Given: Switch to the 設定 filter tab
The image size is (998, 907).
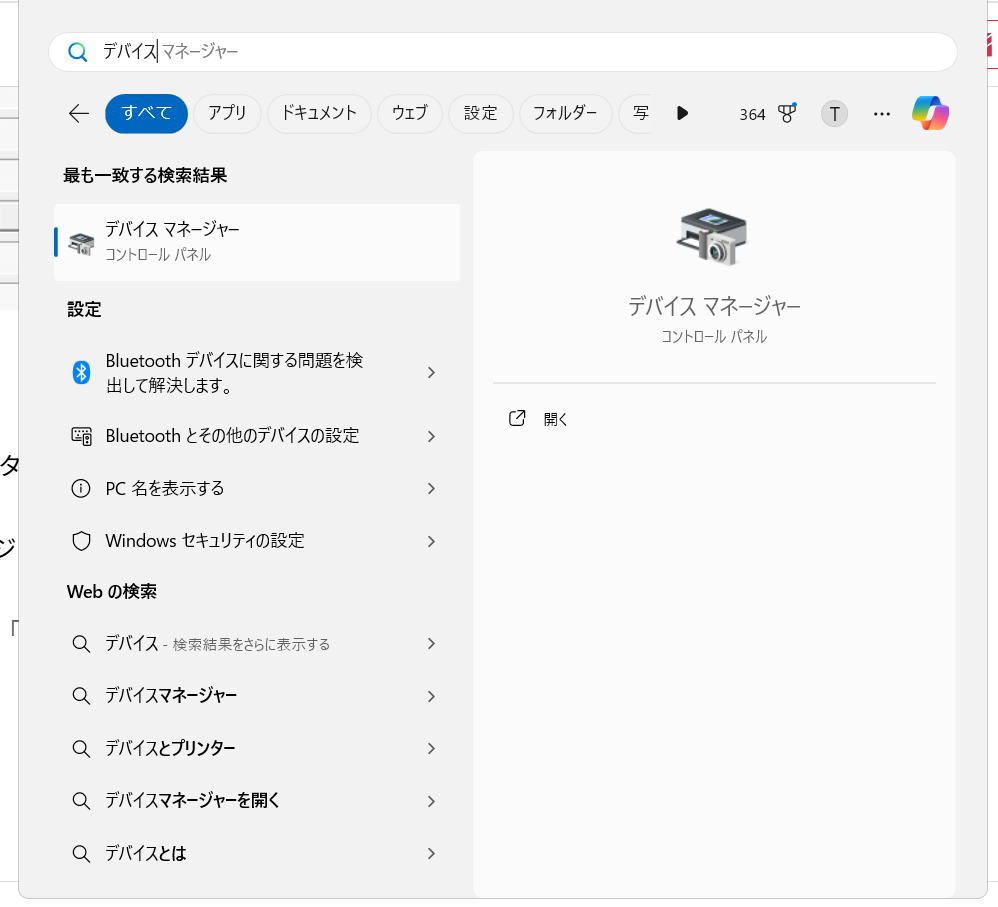Looking at the screenshot, I should coord(481,113).
